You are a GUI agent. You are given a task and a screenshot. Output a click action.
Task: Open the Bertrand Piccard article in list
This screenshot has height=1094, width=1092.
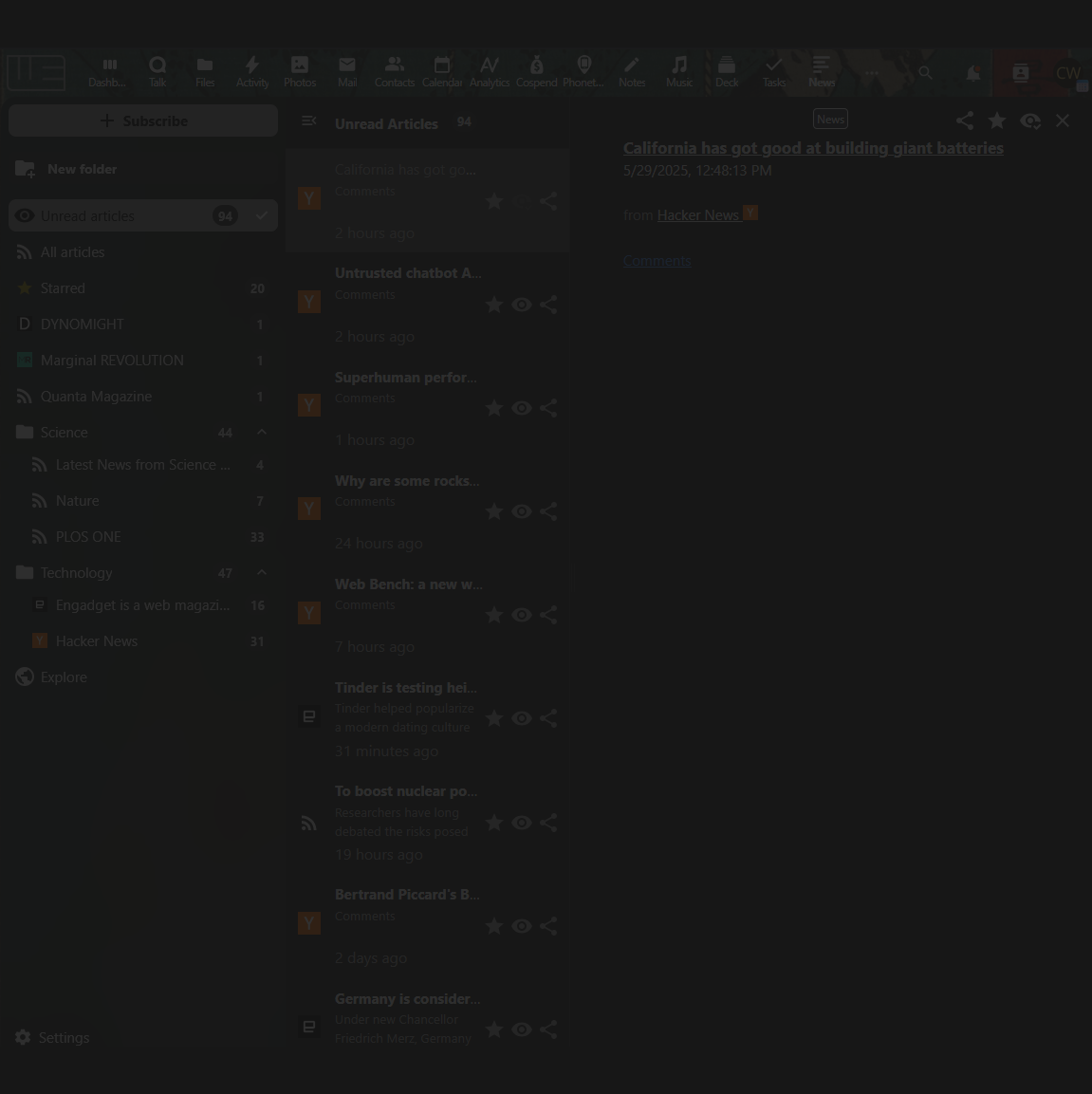407,895
